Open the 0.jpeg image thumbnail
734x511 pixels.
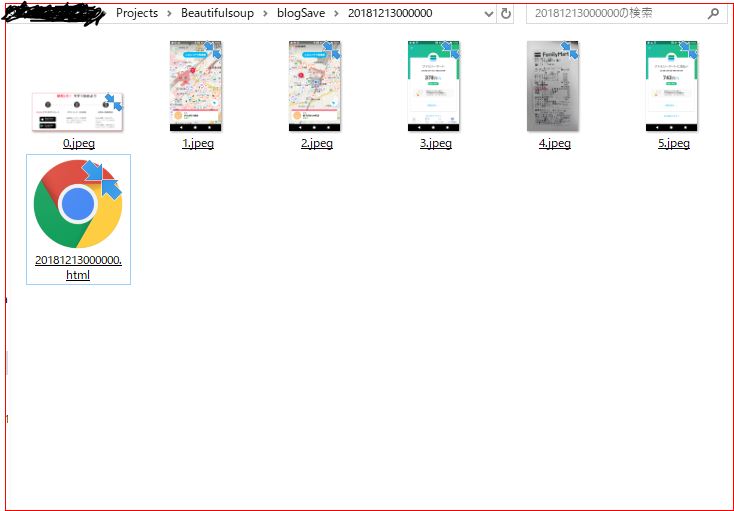click(x=78, y=111)
